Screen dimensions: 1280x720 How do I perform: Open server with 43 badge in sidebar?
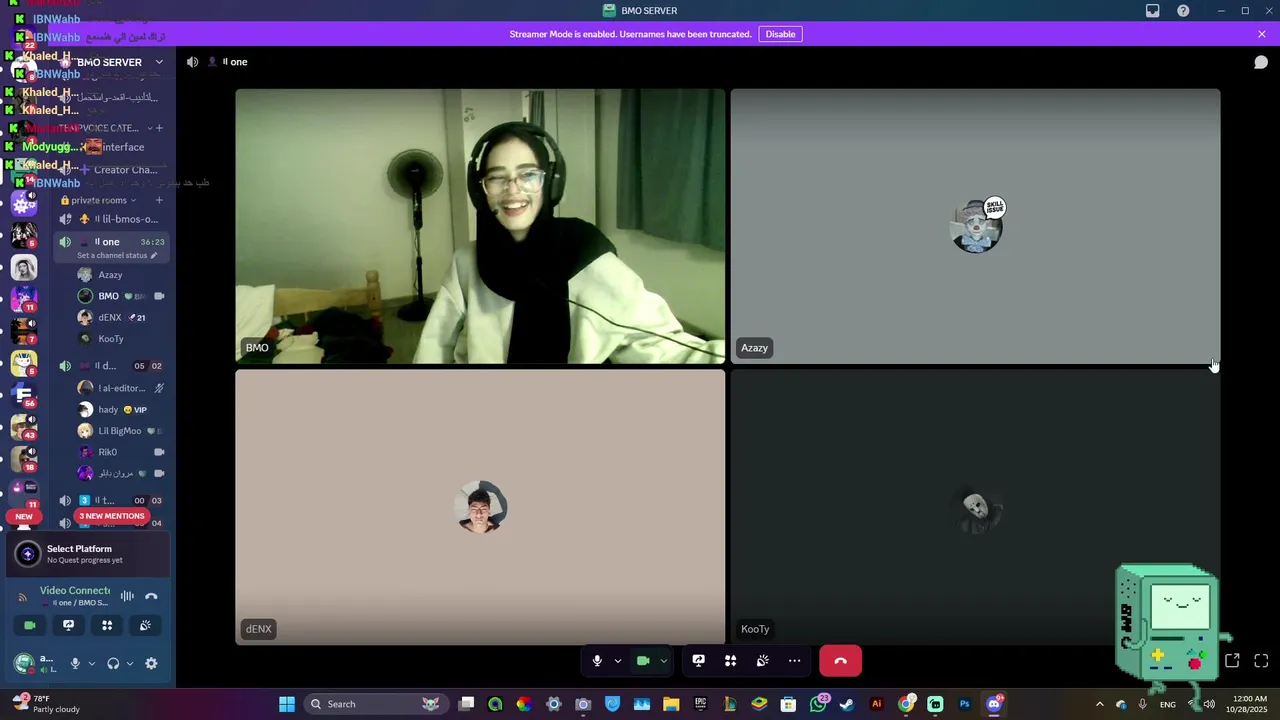tap(24, 425)
